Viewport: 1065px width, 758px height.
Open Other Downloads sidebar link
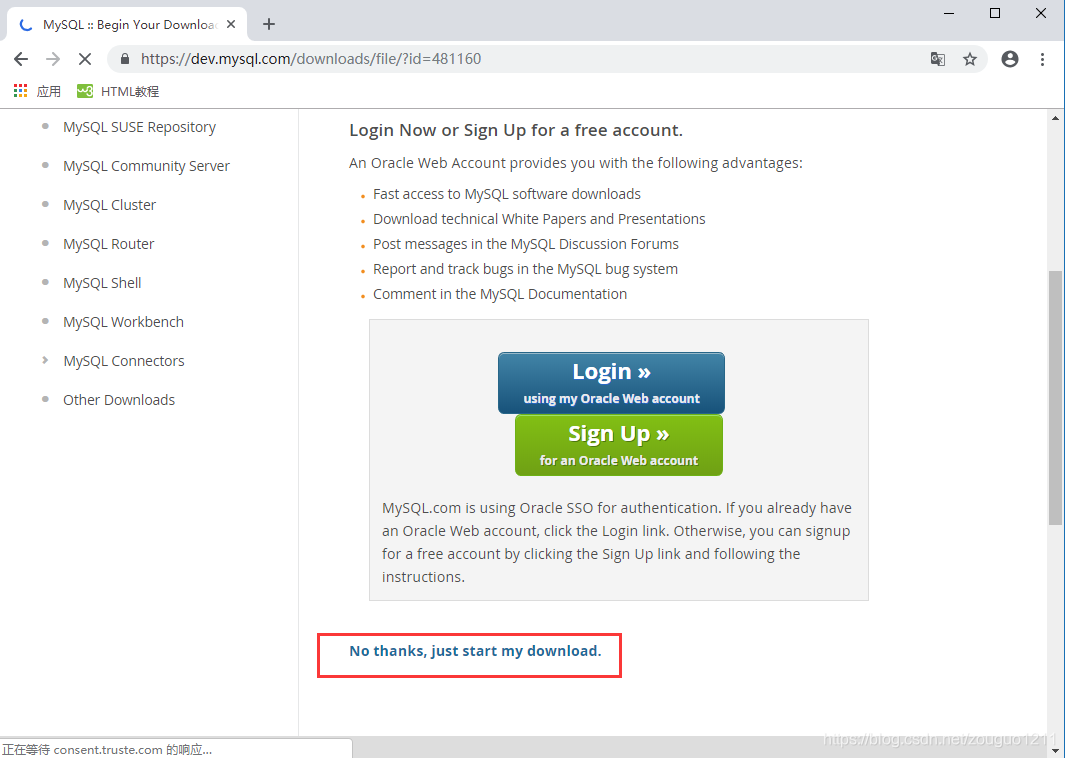(x=119, y=400)
